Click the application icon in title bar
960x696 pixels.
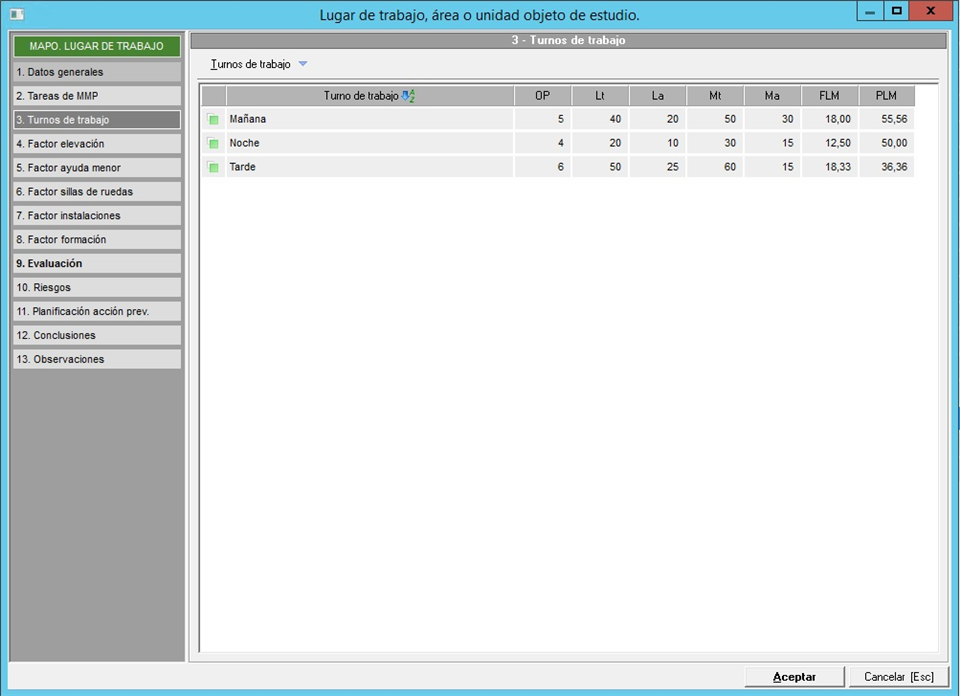(16, 14)
